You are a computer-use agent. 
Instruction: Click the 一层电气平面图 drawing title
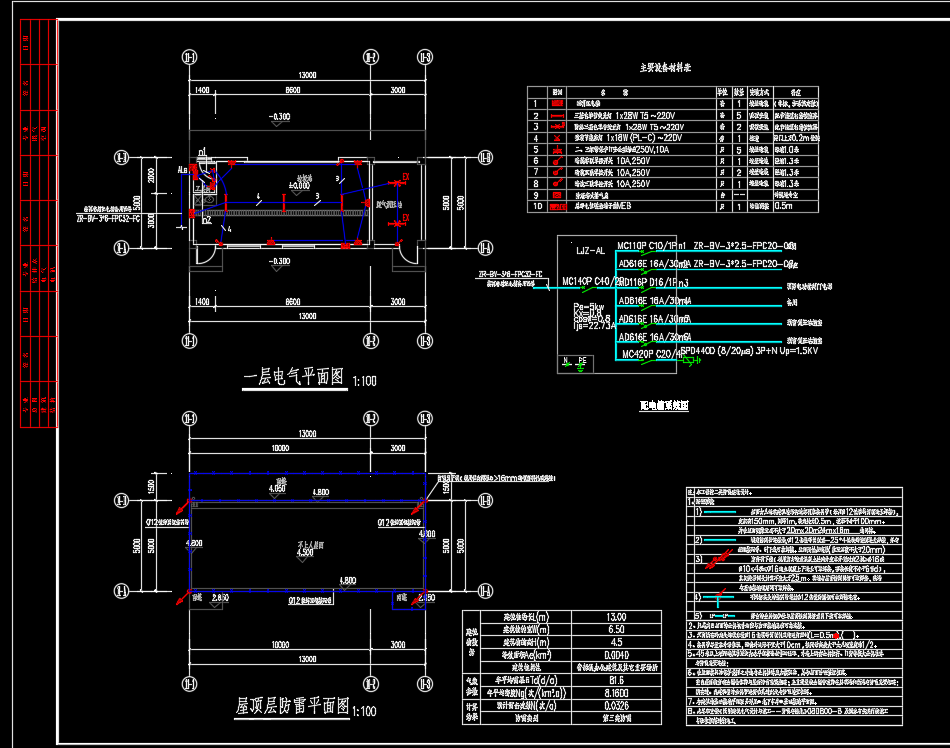[295, 377]
